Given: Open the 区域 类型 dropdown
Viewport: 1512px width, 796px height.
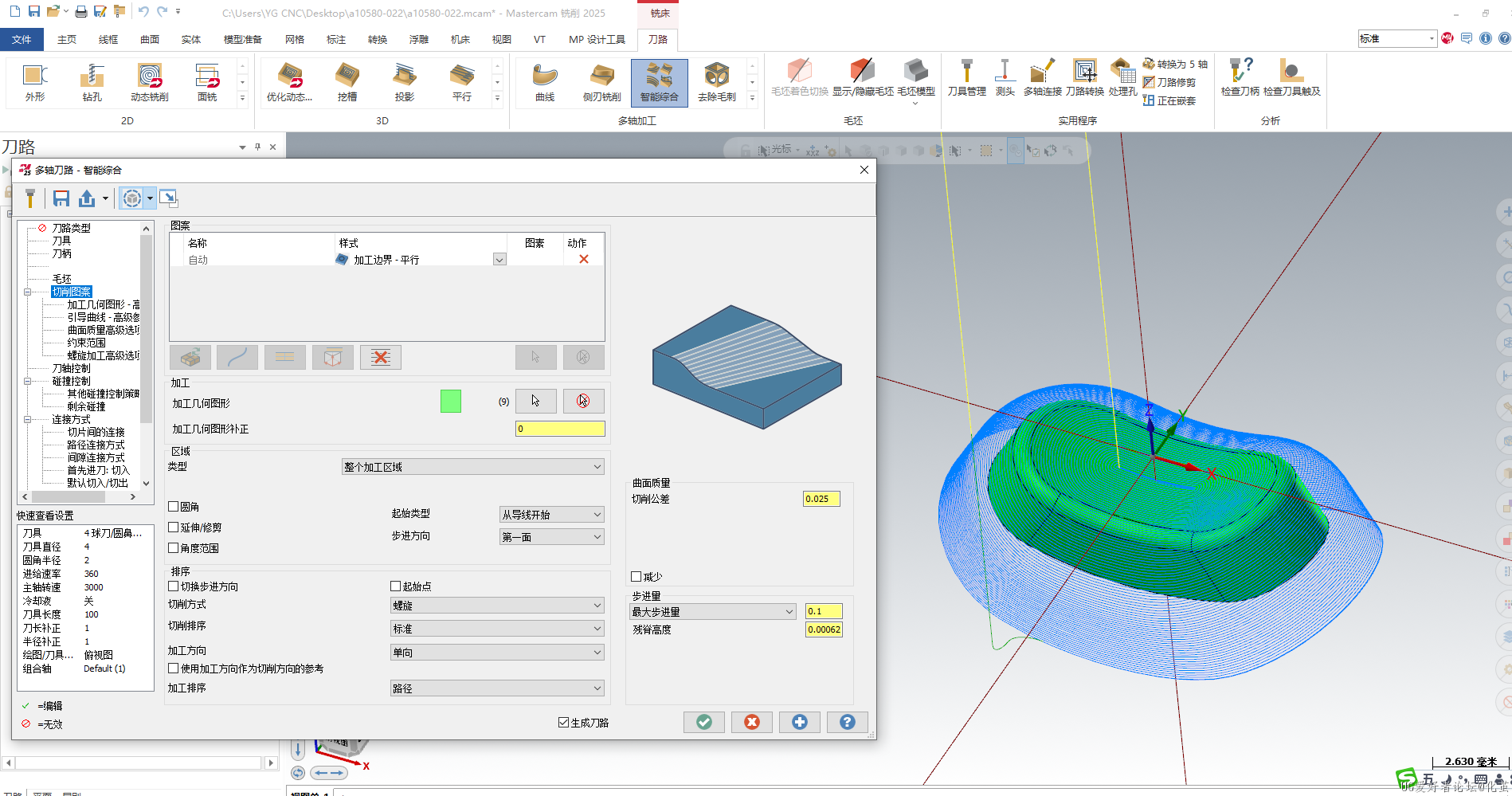Looking at the screenshot, I should pos(473,467).
